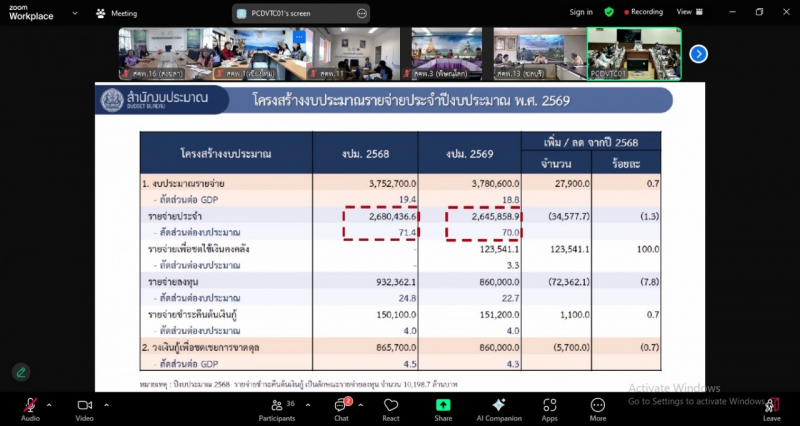Image resolution: width=800 pixels, height=426 pixels.
Task: Click column header งปม. 2568
Action: [365, 153]
